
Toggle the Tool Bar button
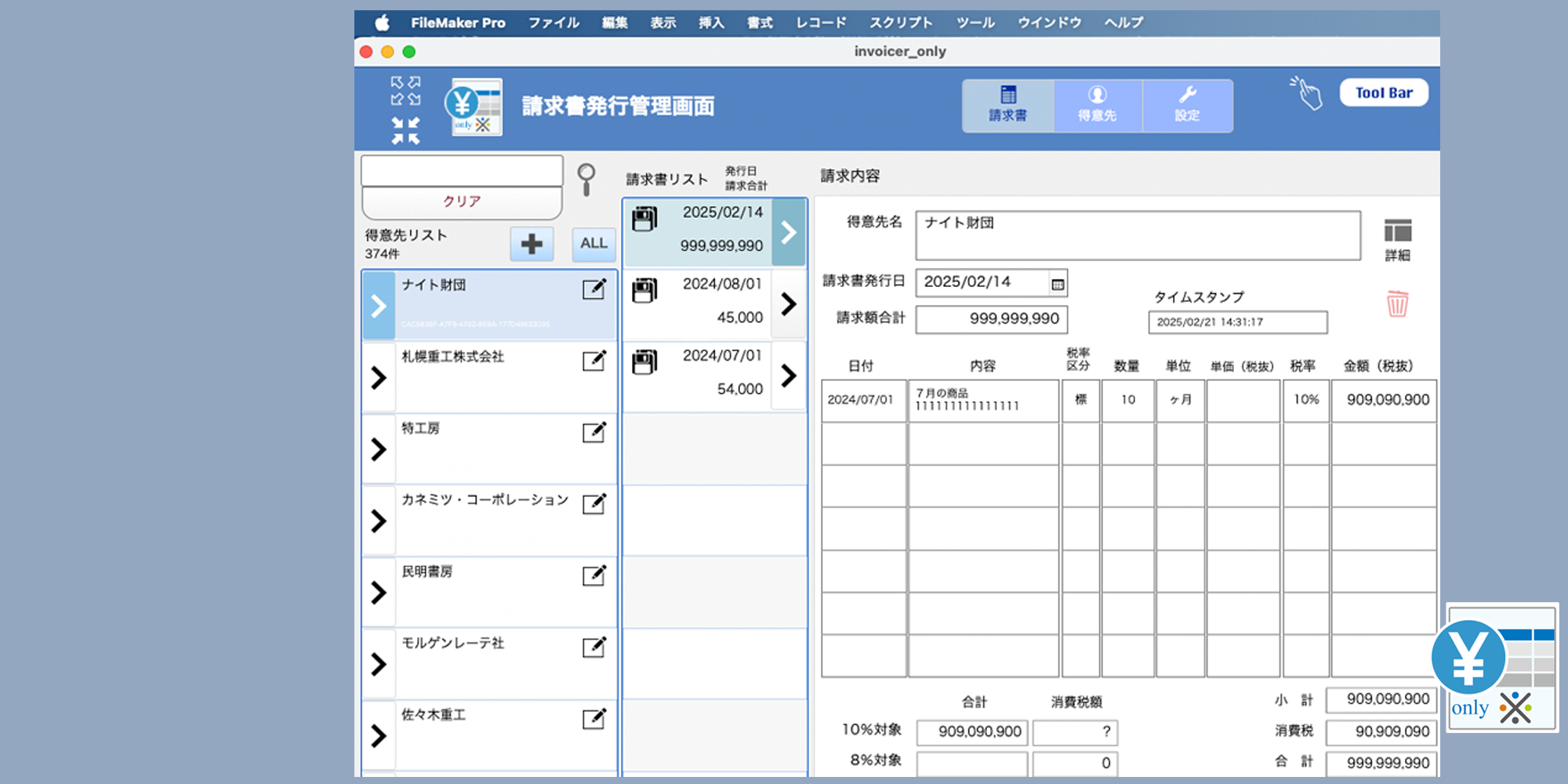click(1384, 93)
